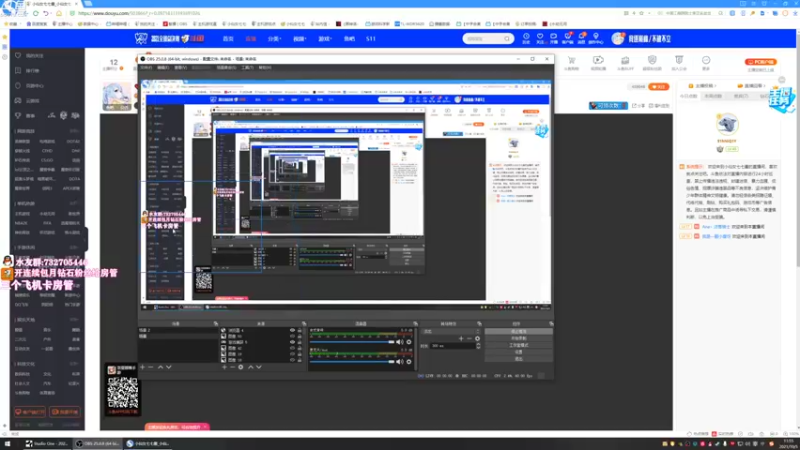
Task: Open S11 tab in Douyu navigation
Action: coord(371,39)
